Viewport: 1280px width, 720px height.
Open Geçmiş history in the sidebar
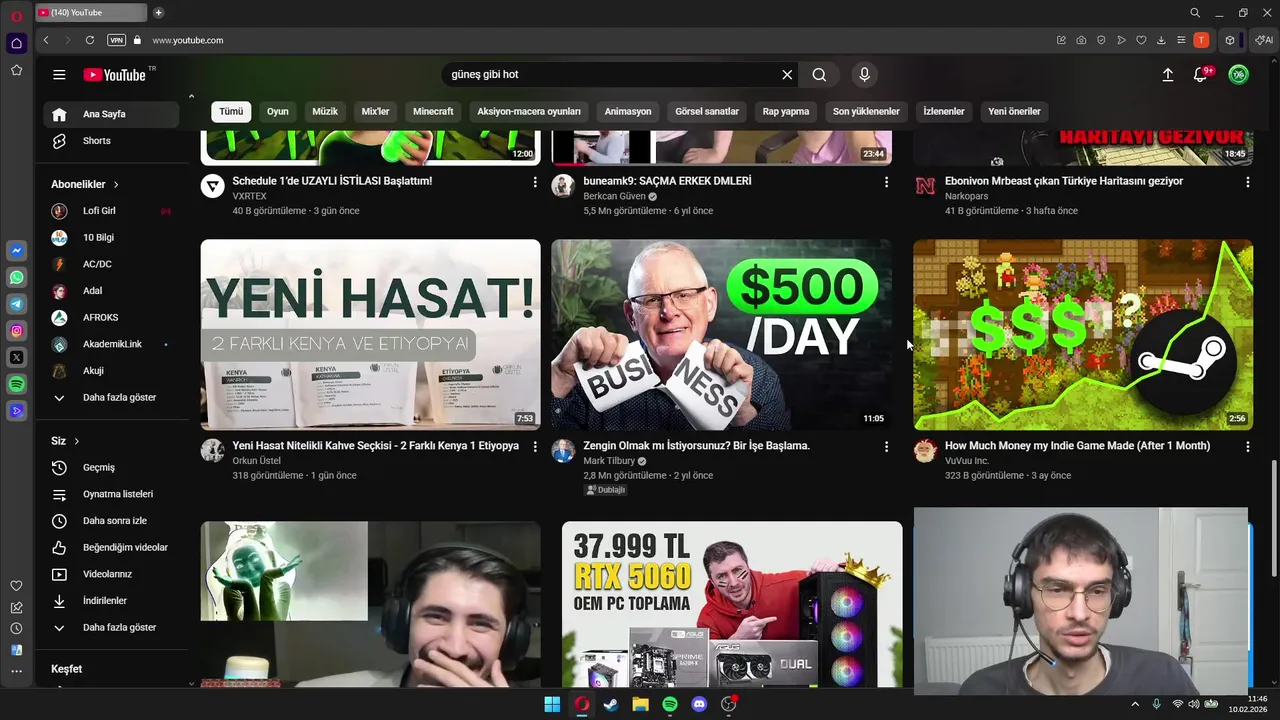(x=111, y=468)
